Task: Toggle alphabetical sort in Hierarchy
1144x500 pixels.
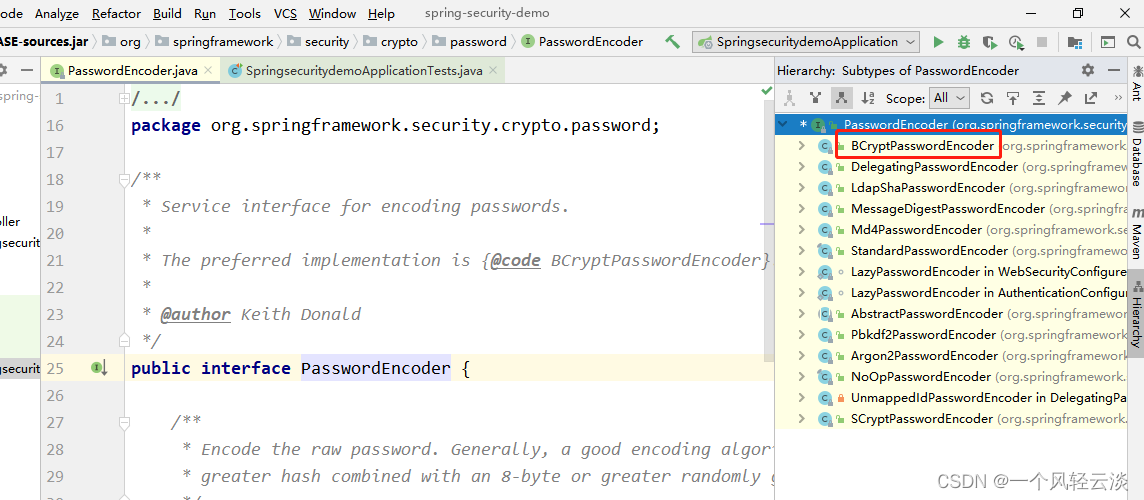Action: point(867,98)
